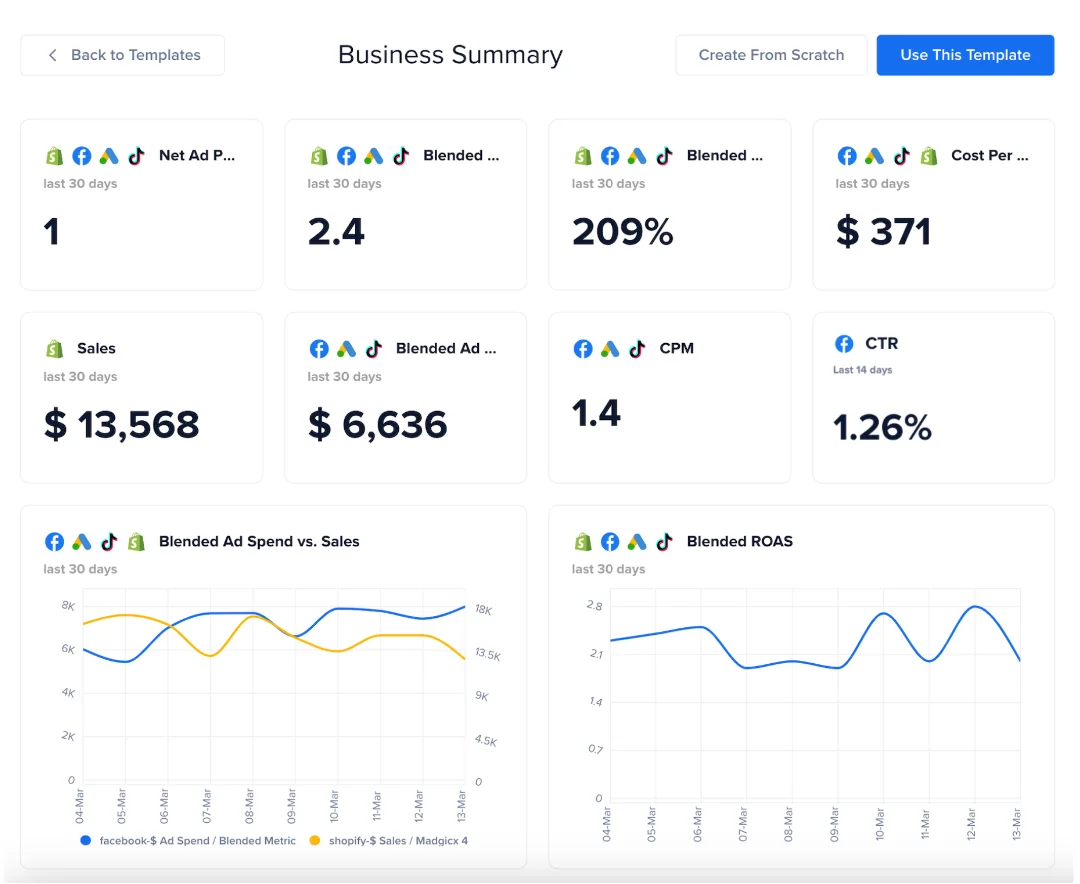Click Google Ads icon in Blended ROAS chart
Viewport: 1080px width, 884px height.
click(637, 542)
